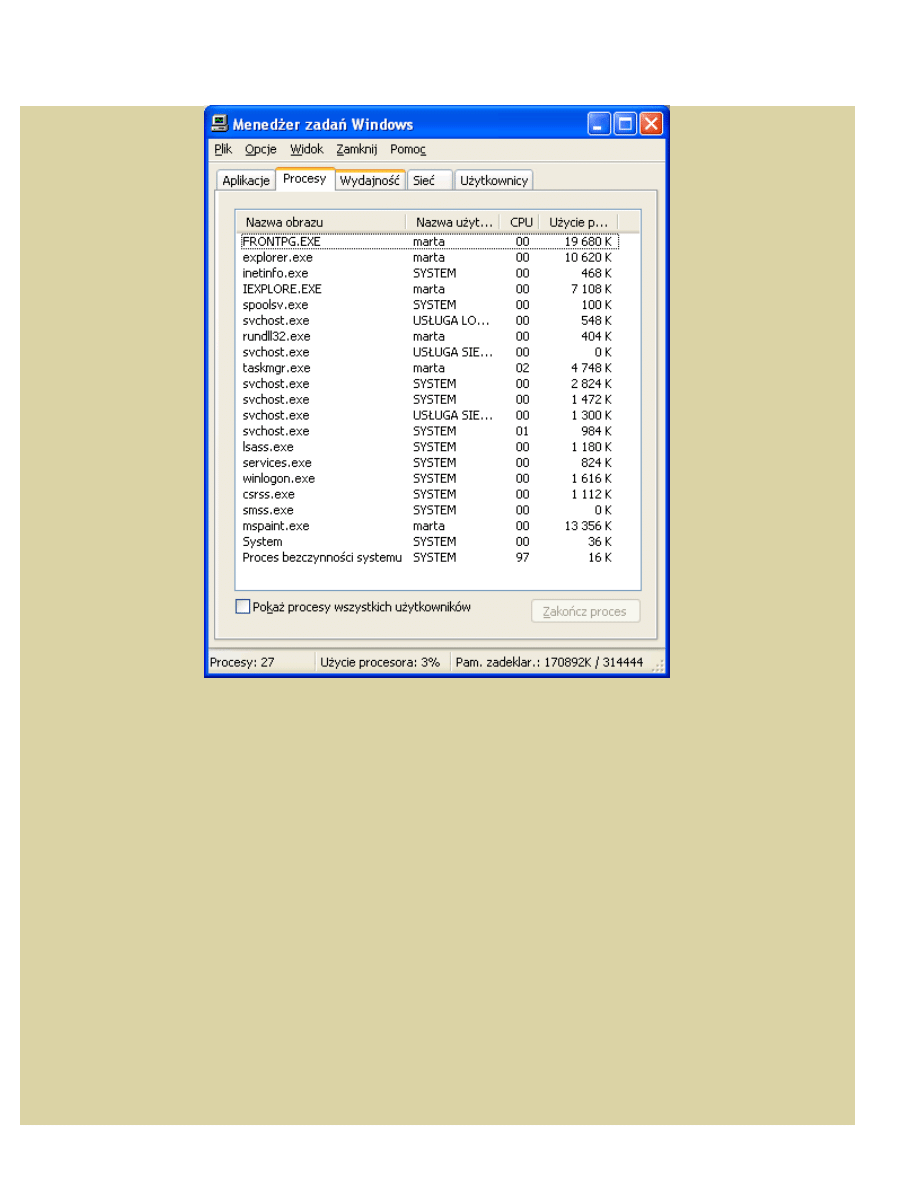
Task: Minimize the Menedżer zadań window
Action: pyautogui.click(x=599, y=124)
